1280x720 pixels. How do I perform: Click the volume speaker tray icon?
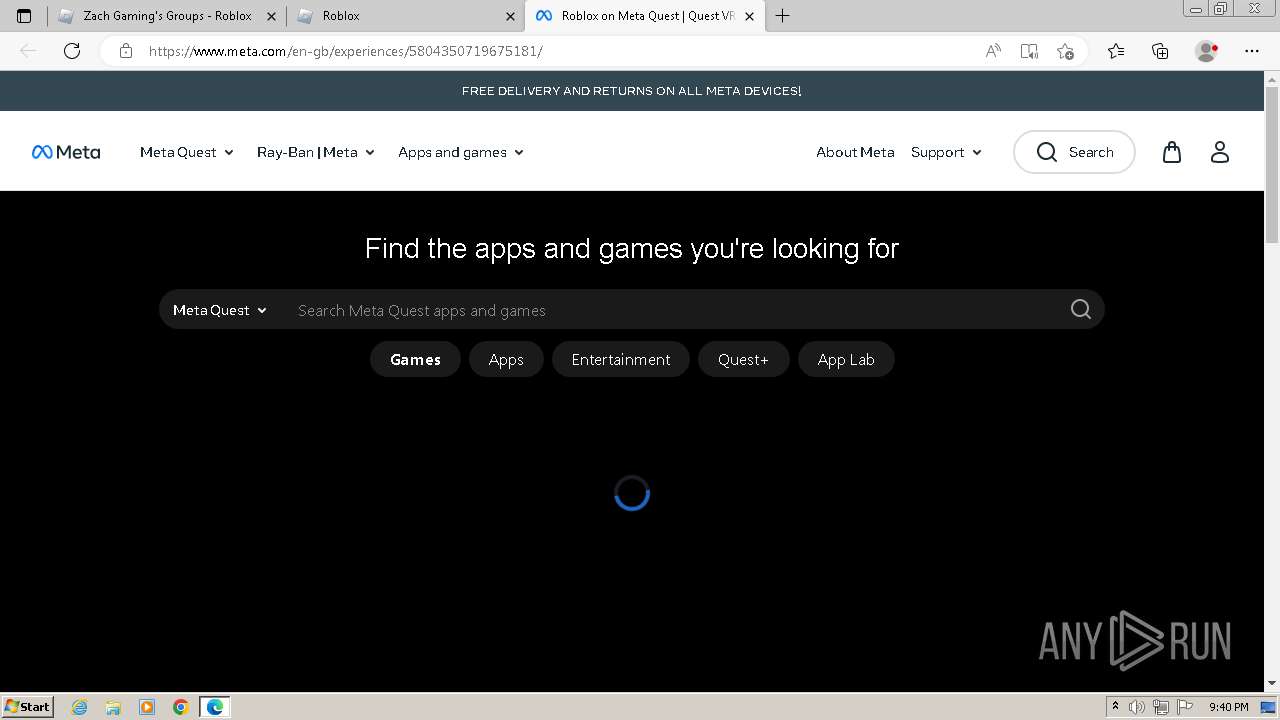[x=1138, y=707]
